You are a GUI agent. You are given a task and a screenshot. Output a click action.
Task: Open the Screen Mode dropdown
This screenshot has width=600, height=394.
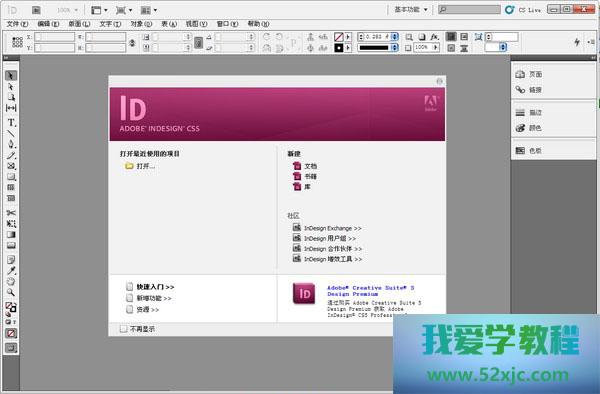click(124, 10)
